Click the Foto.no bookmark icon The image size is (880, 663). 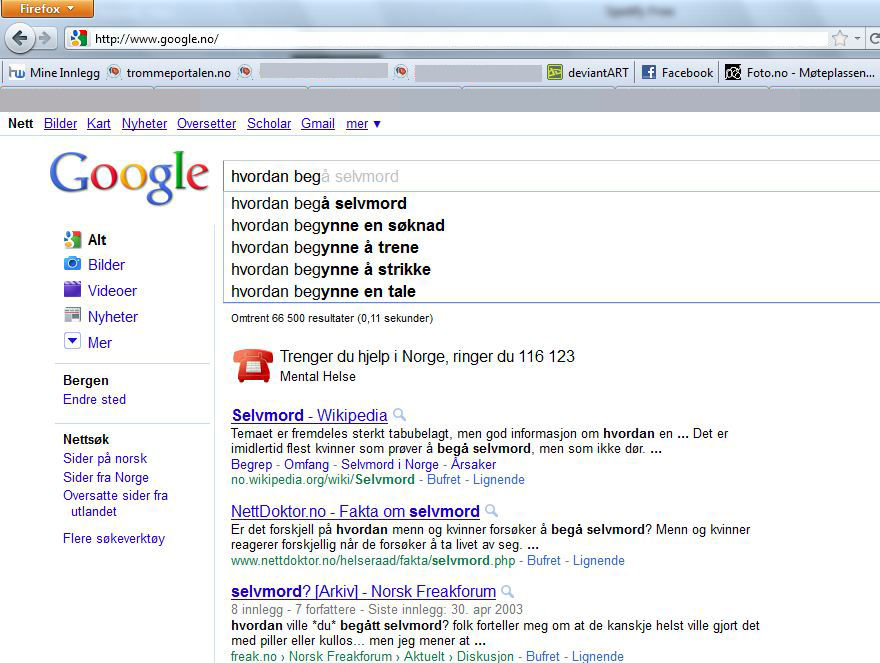point(732,72)
